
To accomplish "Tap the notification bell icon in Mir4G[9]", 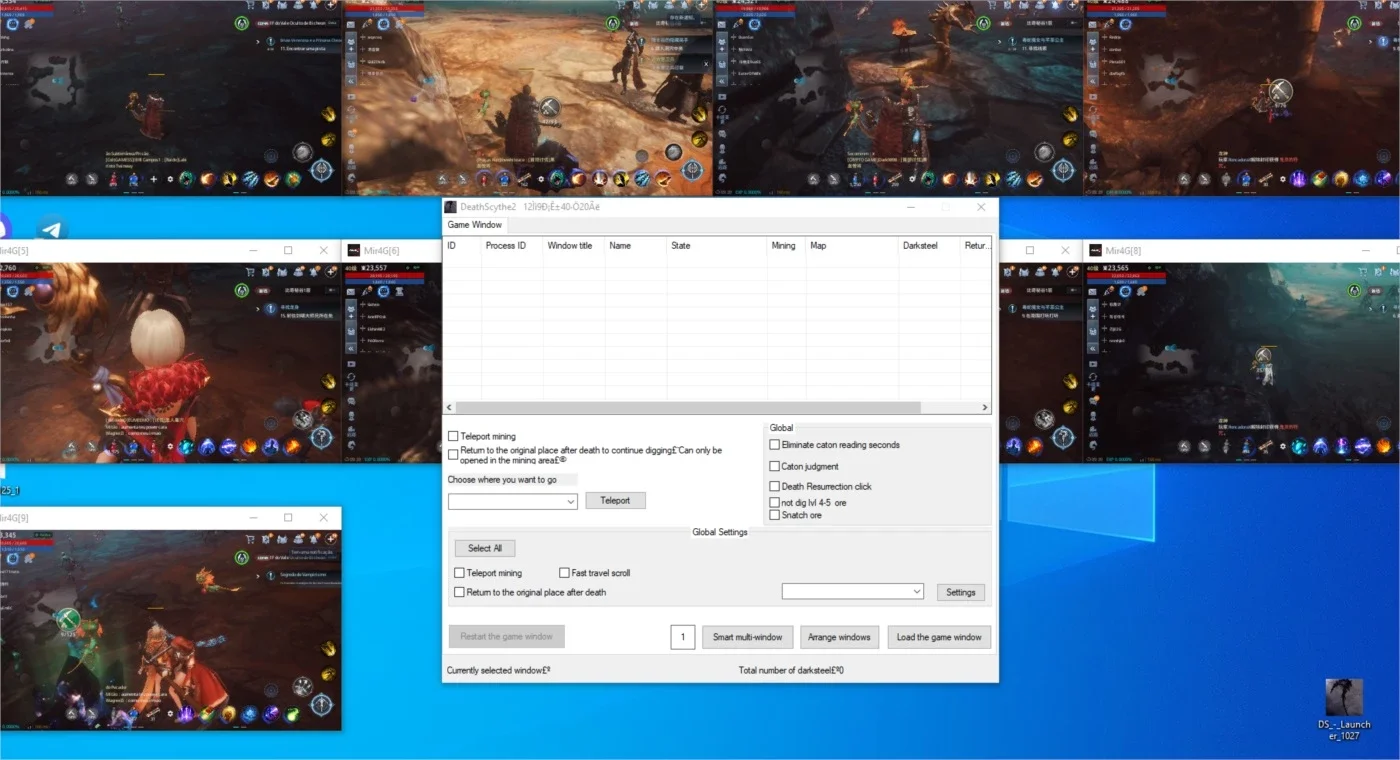I will point(314,539).
